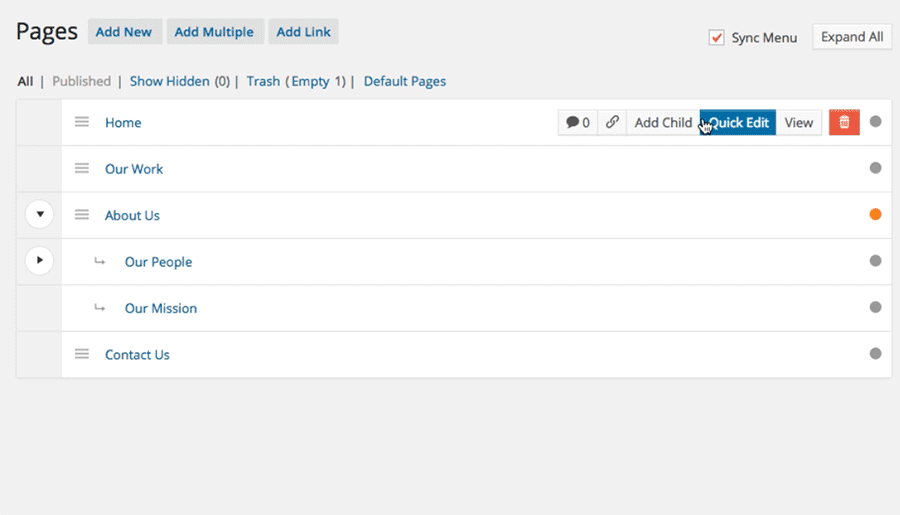Open the comments bubble showing 0
The width and height of the screenshot is (900, 515).
577,122
